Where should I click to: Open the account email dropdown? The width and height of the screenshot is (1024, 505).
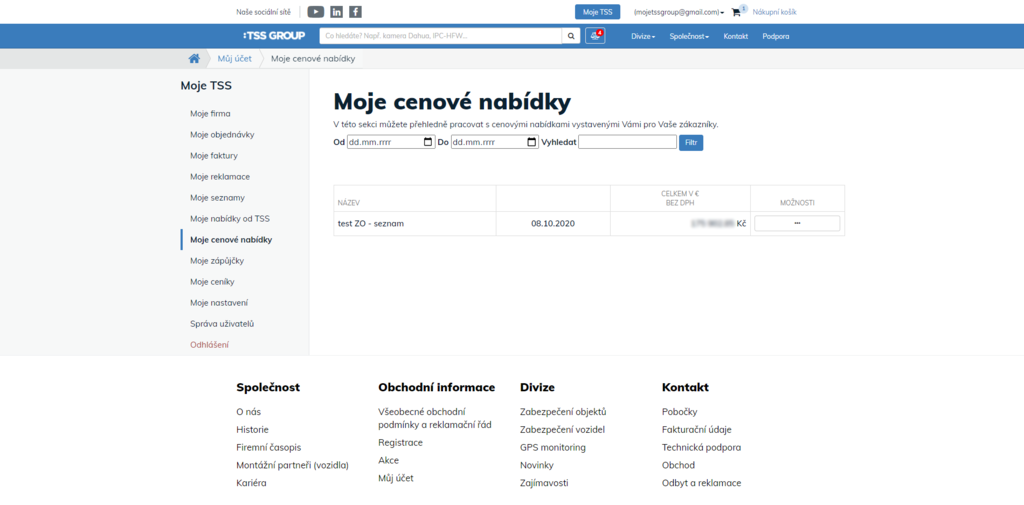(x=679, y=12)
